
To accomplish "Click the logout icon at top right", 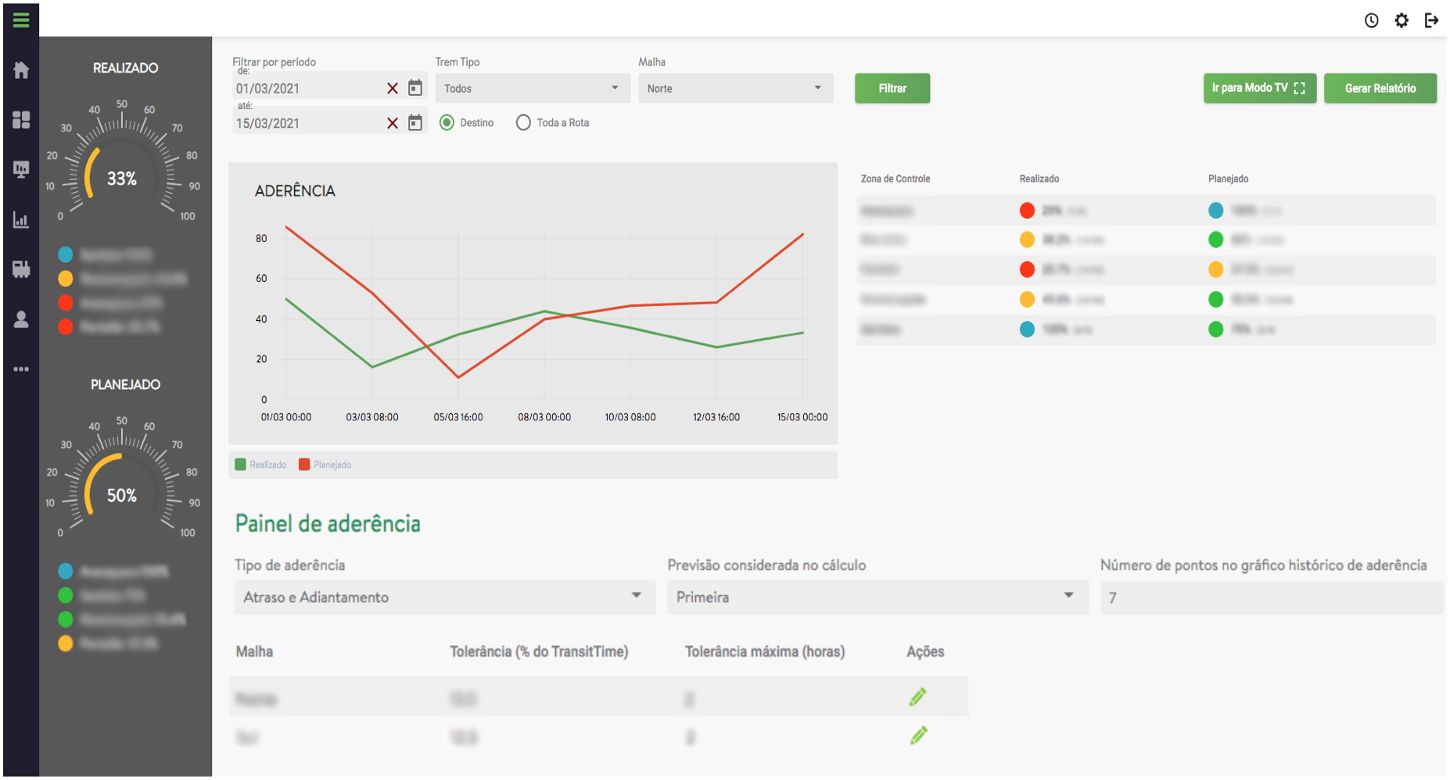I will coord(1431,20).
